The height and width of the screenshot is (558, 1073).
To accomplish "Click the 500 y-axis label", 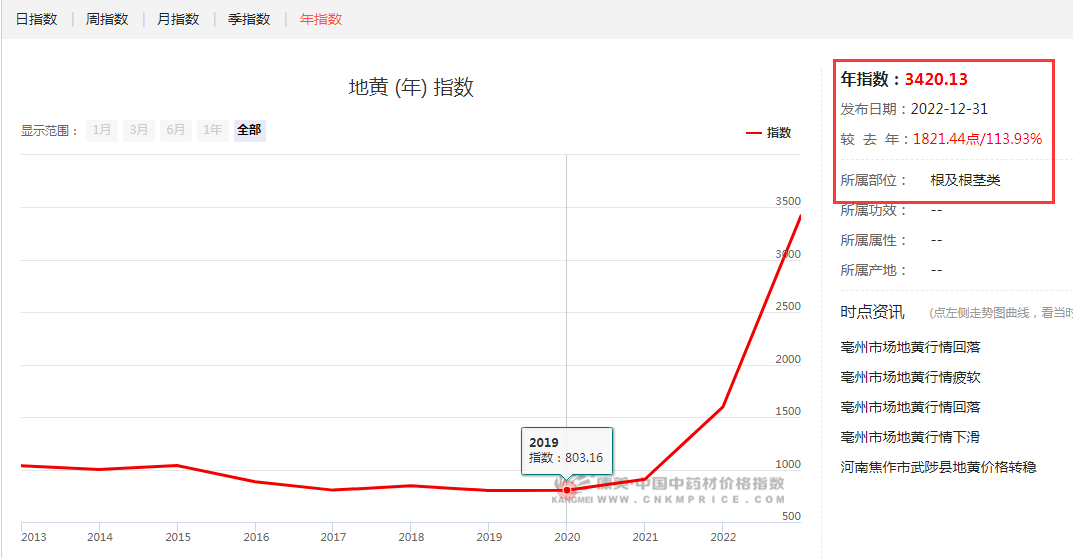I will (x=791, y=517).
